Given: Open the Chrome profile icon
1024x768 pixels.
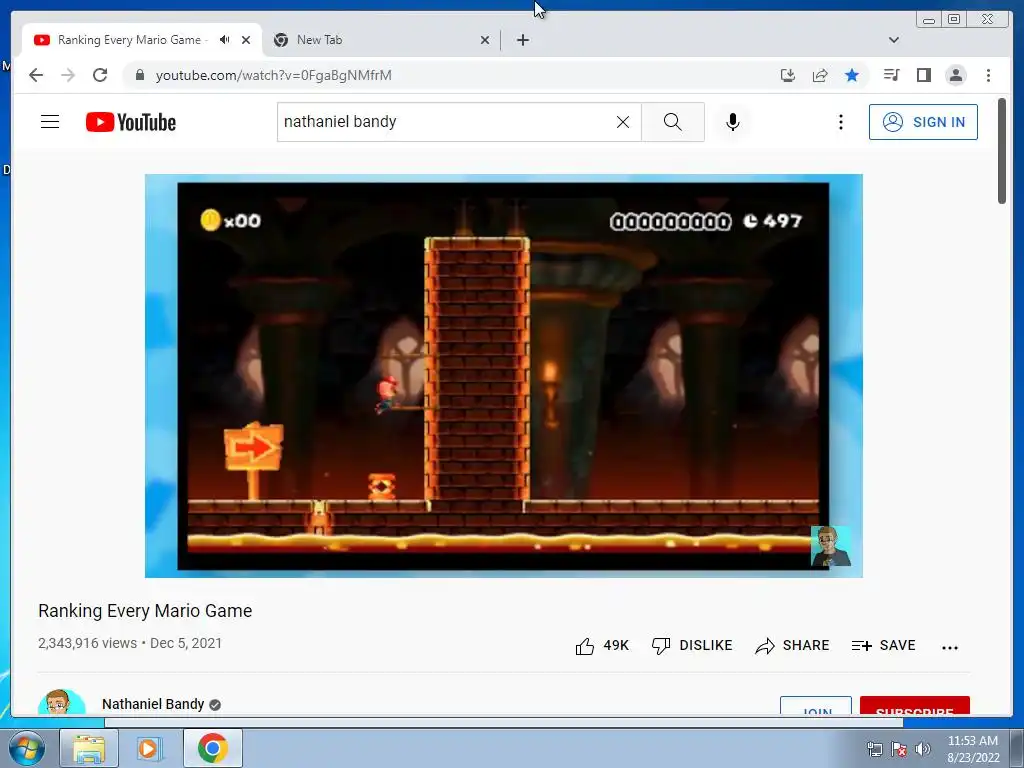Looking at the screenshot, I should 955,75.
